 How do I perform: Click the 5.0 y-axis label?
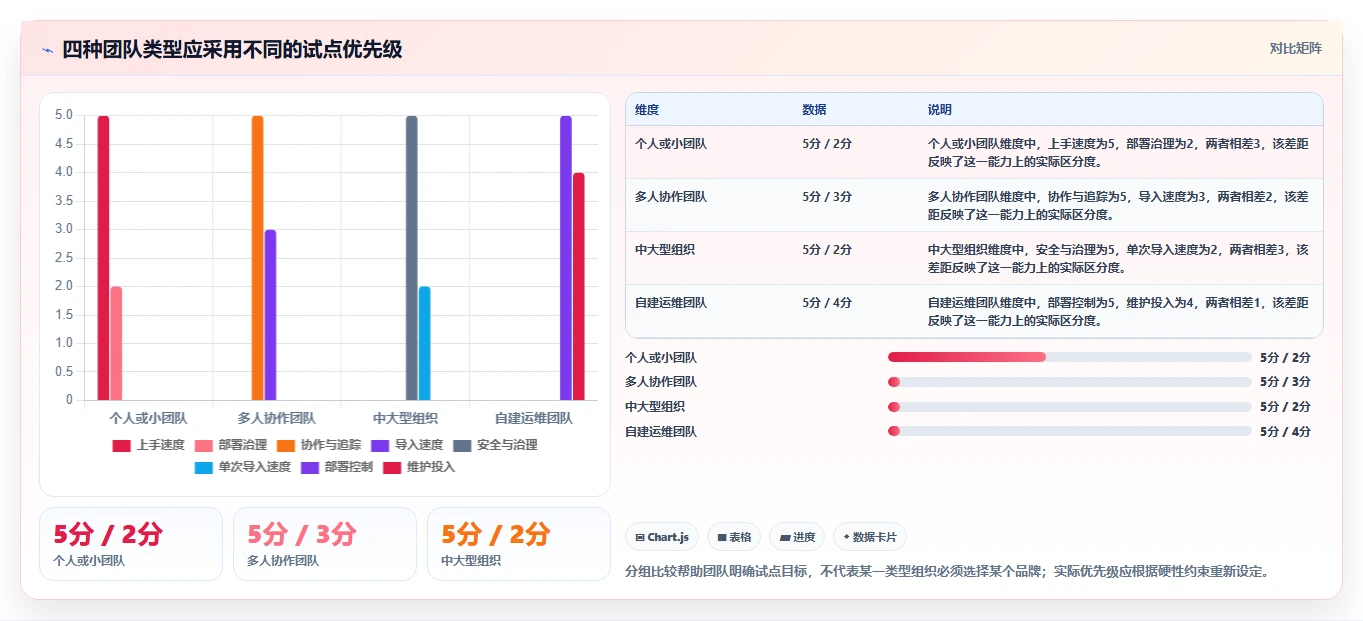[63, 115]
